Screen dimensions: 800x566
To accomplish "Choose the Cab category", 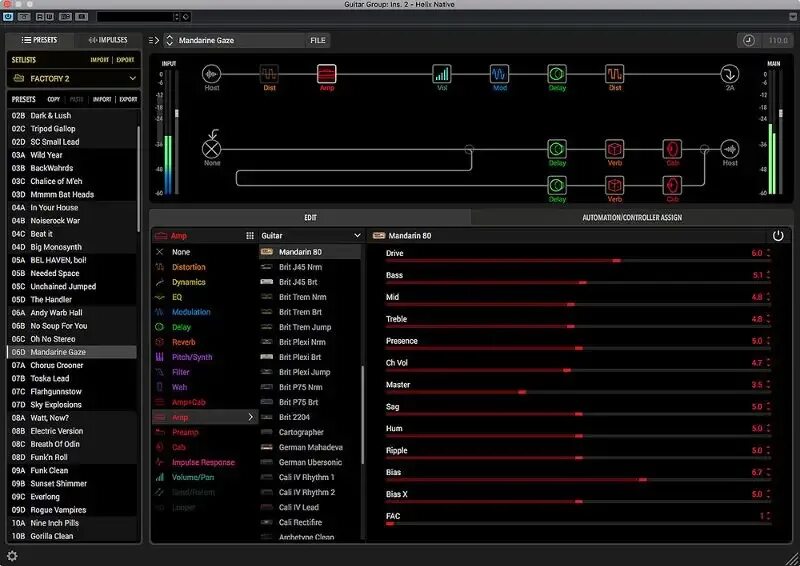I will click(x=179, y=447).
